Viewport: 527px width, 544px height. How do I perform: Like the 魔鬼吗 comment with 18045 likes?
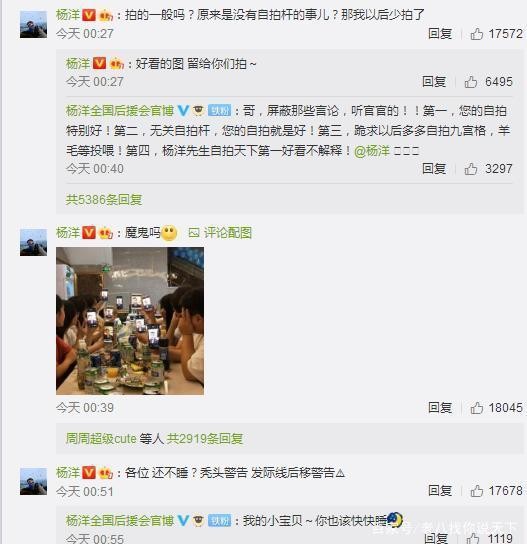(476, 408)
